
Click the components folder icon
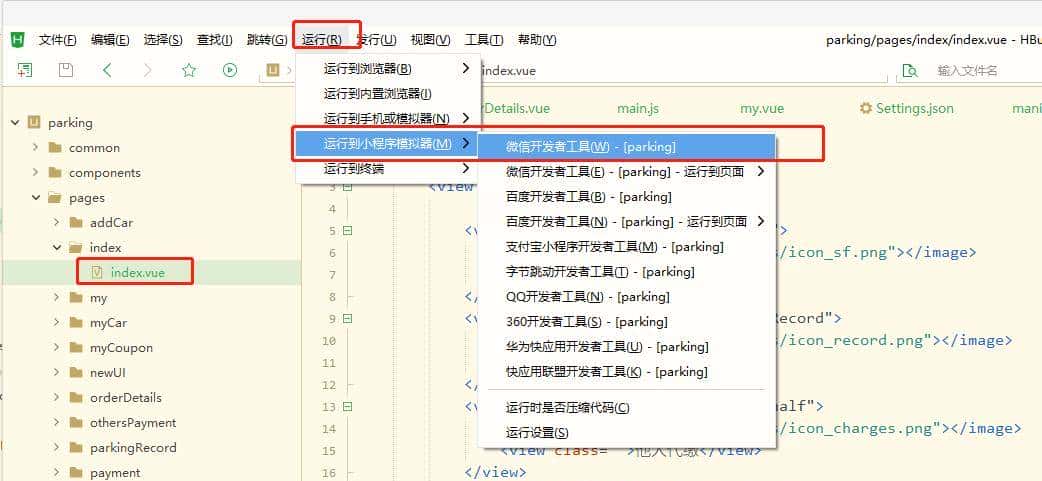pyautogui.click(x=55, y=173)
